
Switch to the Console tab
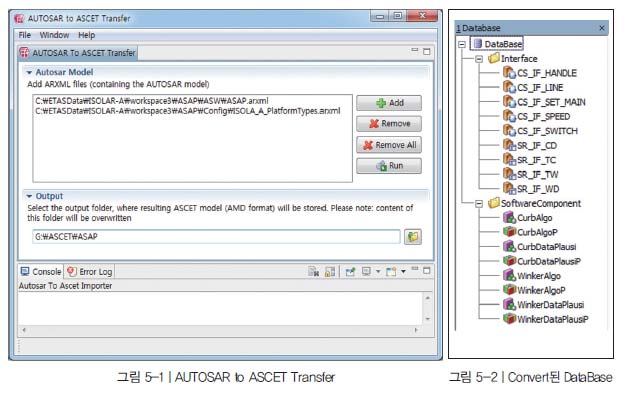(41, 272)
